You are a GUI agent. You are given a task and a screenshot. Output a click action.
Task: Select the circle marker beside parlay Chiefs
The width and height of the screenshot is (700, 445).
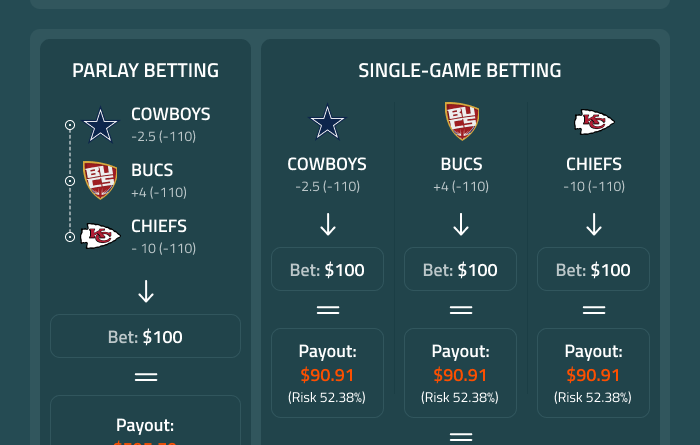coord(70,237)
